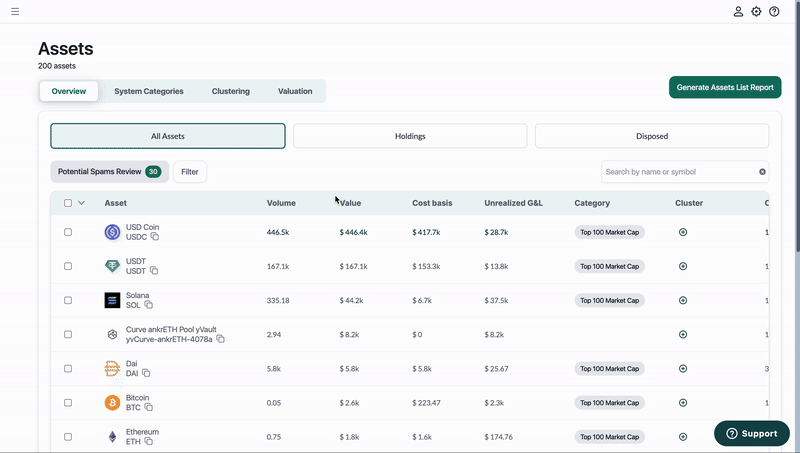Screen dimensions: 800x453
Task: Add a cluster for Solana
Action: coord(683,300)
